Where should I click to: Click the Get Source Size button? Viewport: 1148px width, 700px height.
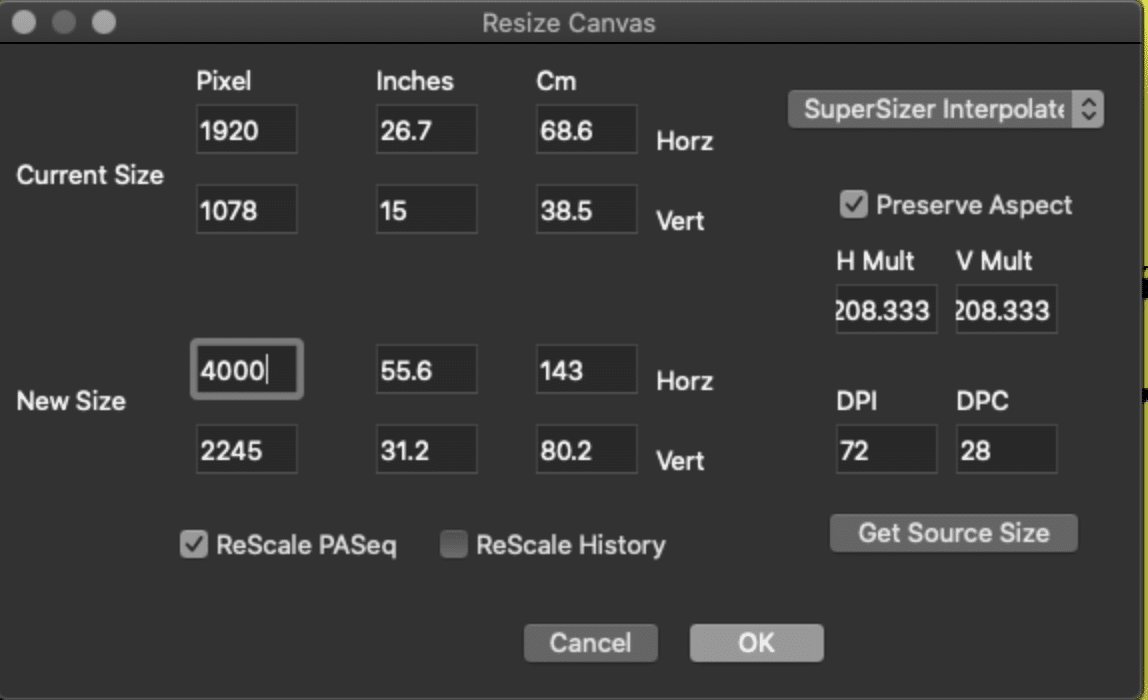pyautogui.click(x=953, y=532)
